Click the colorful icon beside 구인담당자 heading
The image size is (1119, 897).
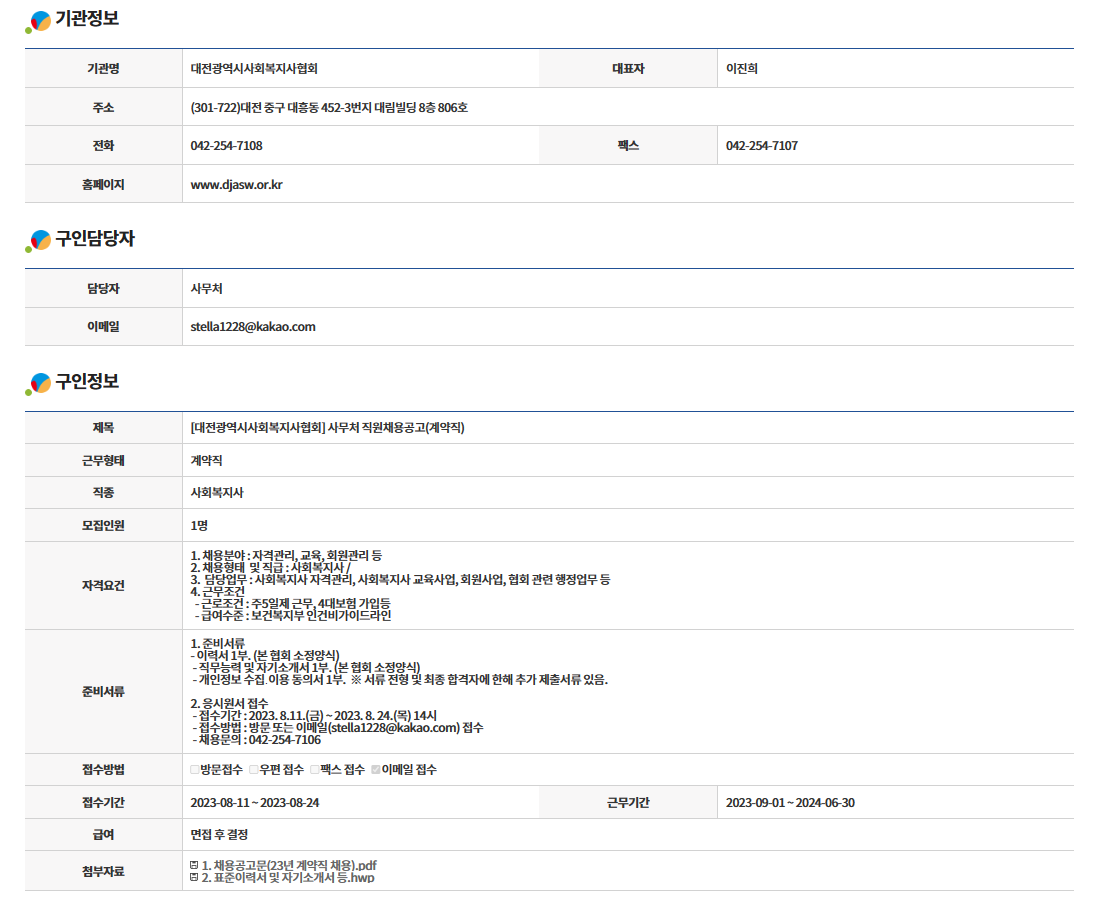coord(39,241)
